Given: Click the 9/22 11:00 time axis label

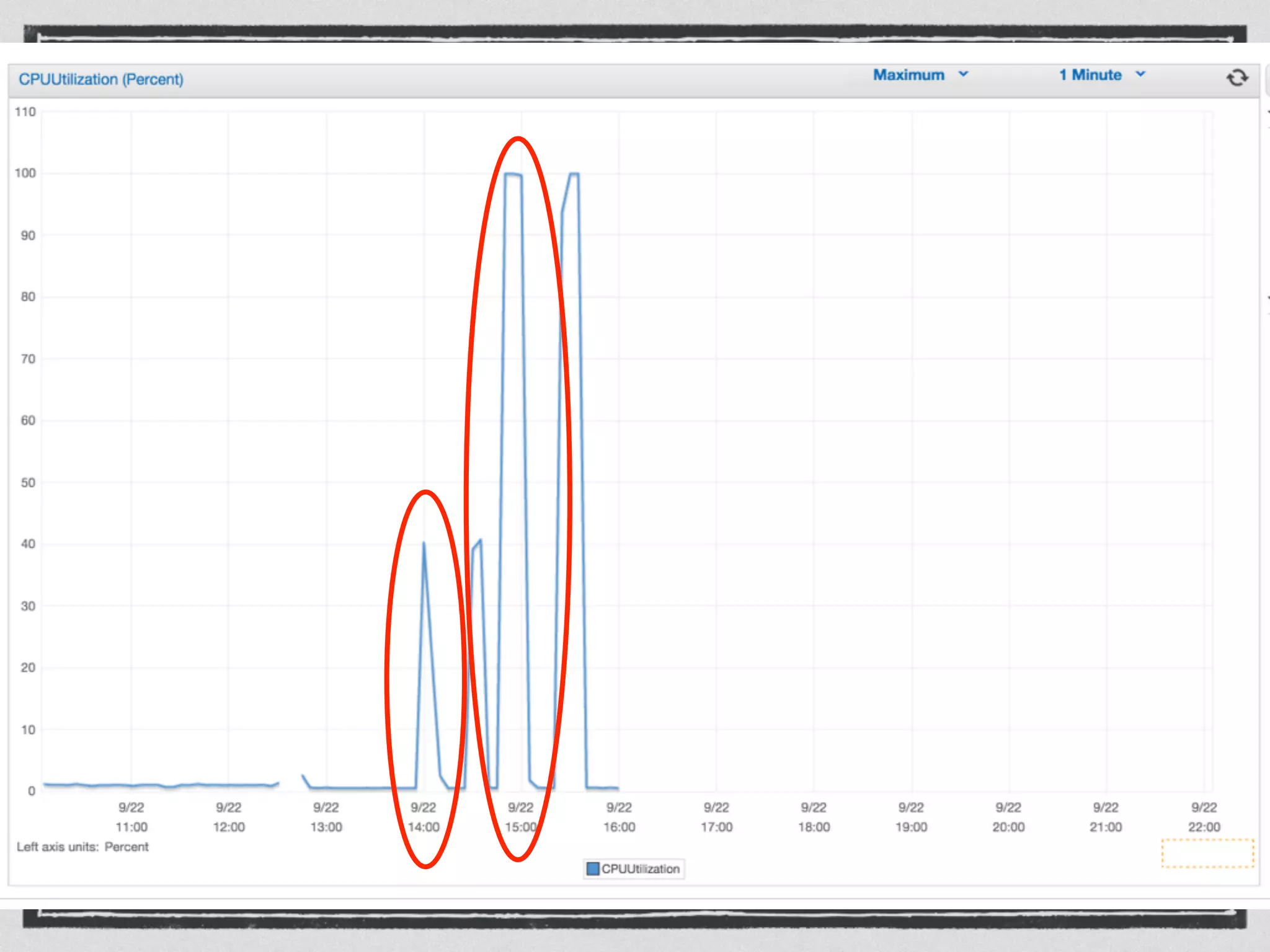Looking at the screenshot, I should (x=131, y=817).
